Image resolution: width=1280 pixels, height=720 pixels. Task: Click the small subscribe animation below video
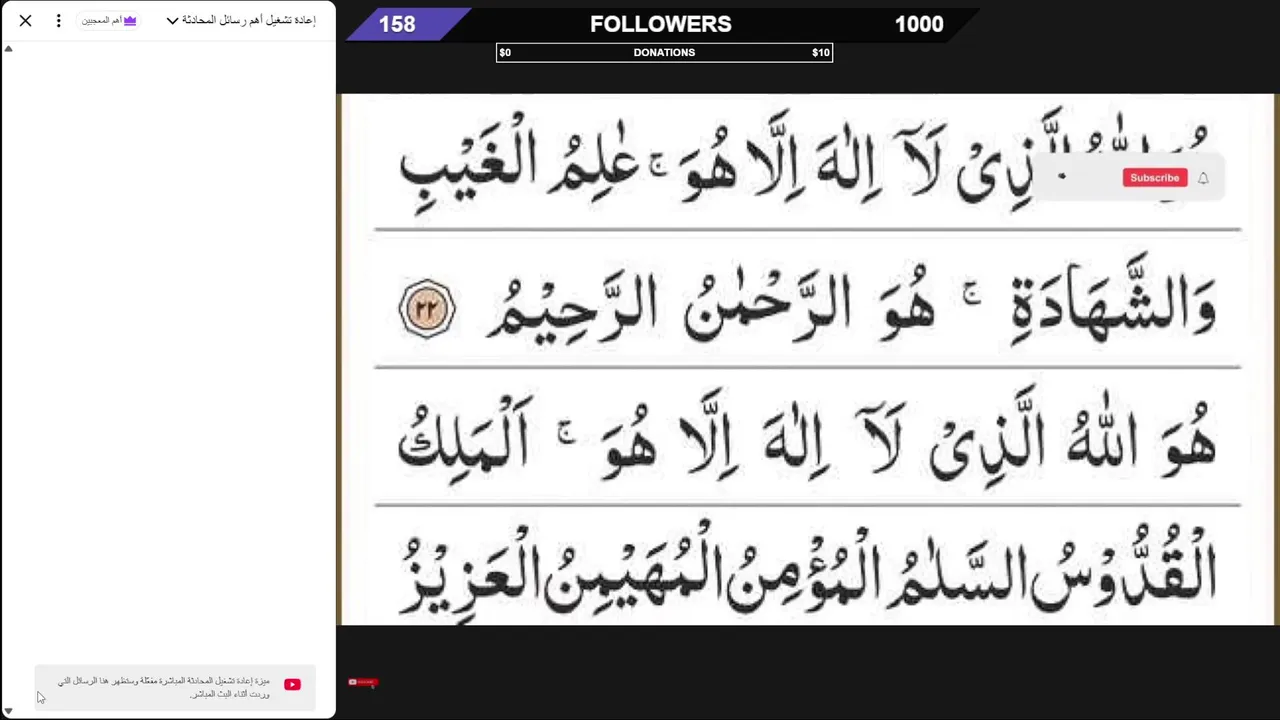tap(363, 682)
